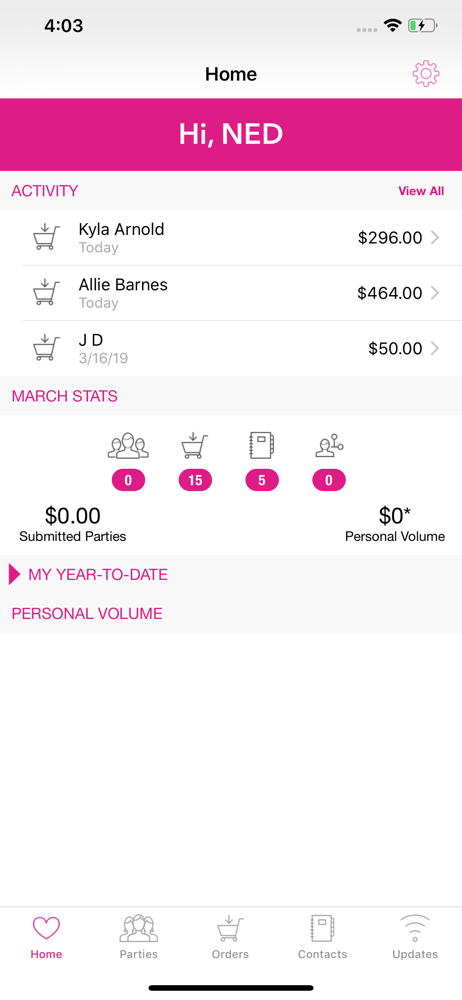462x1000 pixels.
Task: Tap the pink badge showing 15 orders
Action: [195, 481]
